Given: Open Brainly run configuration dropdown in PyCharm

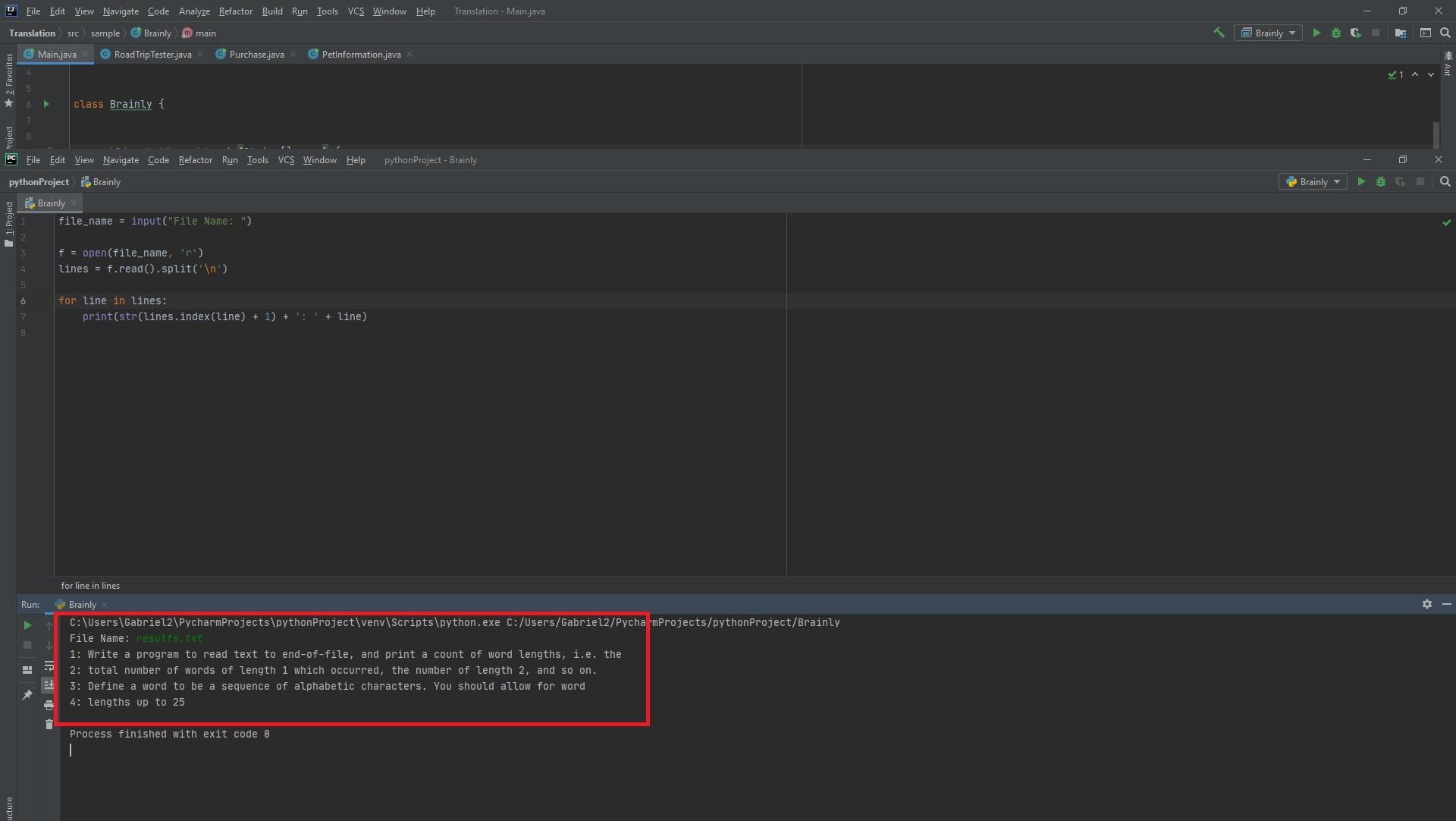Looking at the screenshot, I should click(1313, 182).
